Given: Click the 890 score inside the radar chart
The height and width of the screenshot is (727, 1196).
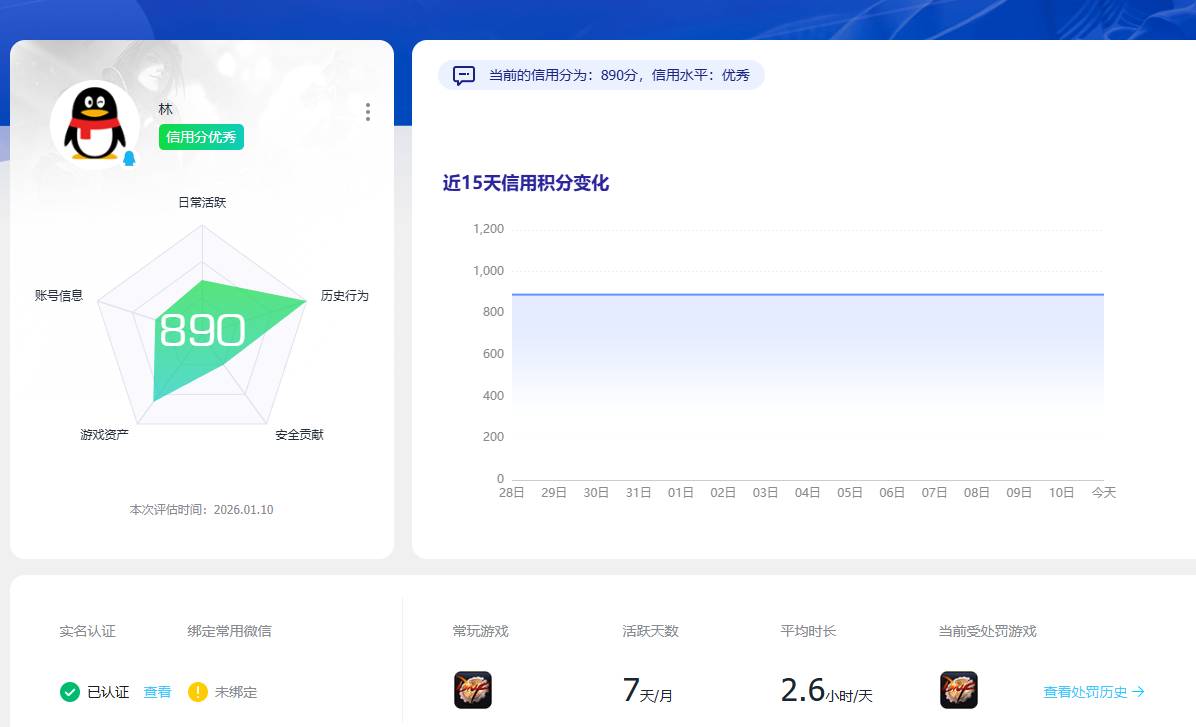Looking at the screenshot, I should [202, 329].
